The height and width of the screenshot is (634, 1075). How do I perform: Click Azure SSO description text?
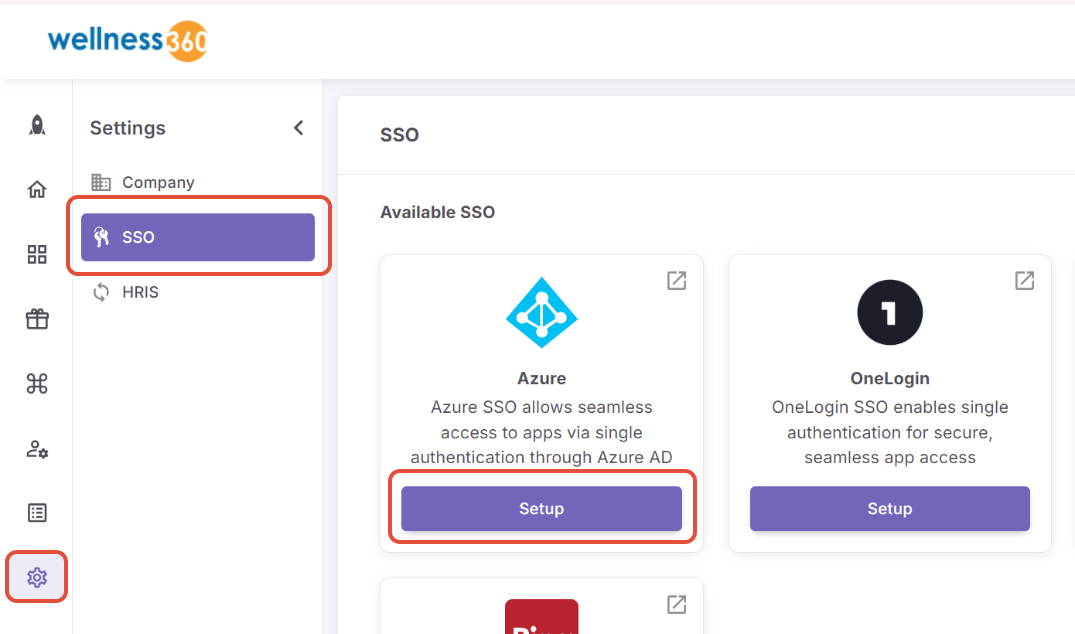pyautogui.click(x=542, y=432)
